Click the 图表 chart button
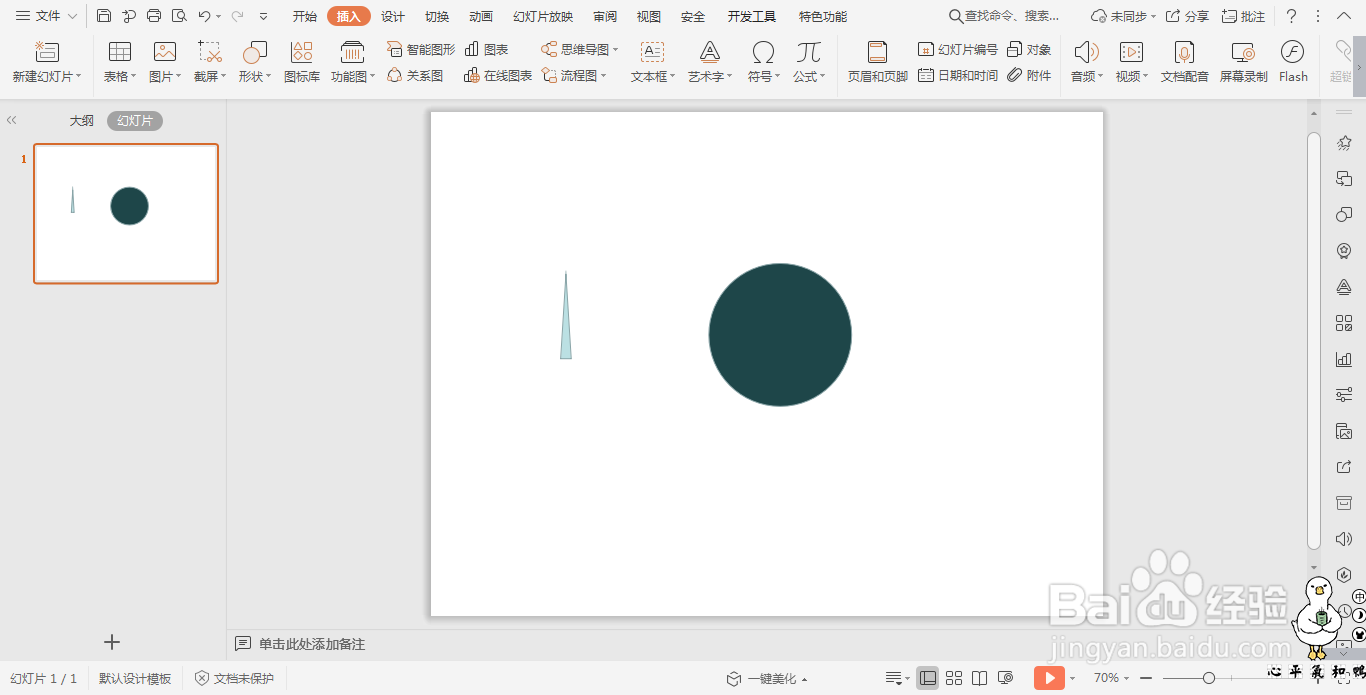 [x=487, y=49]
